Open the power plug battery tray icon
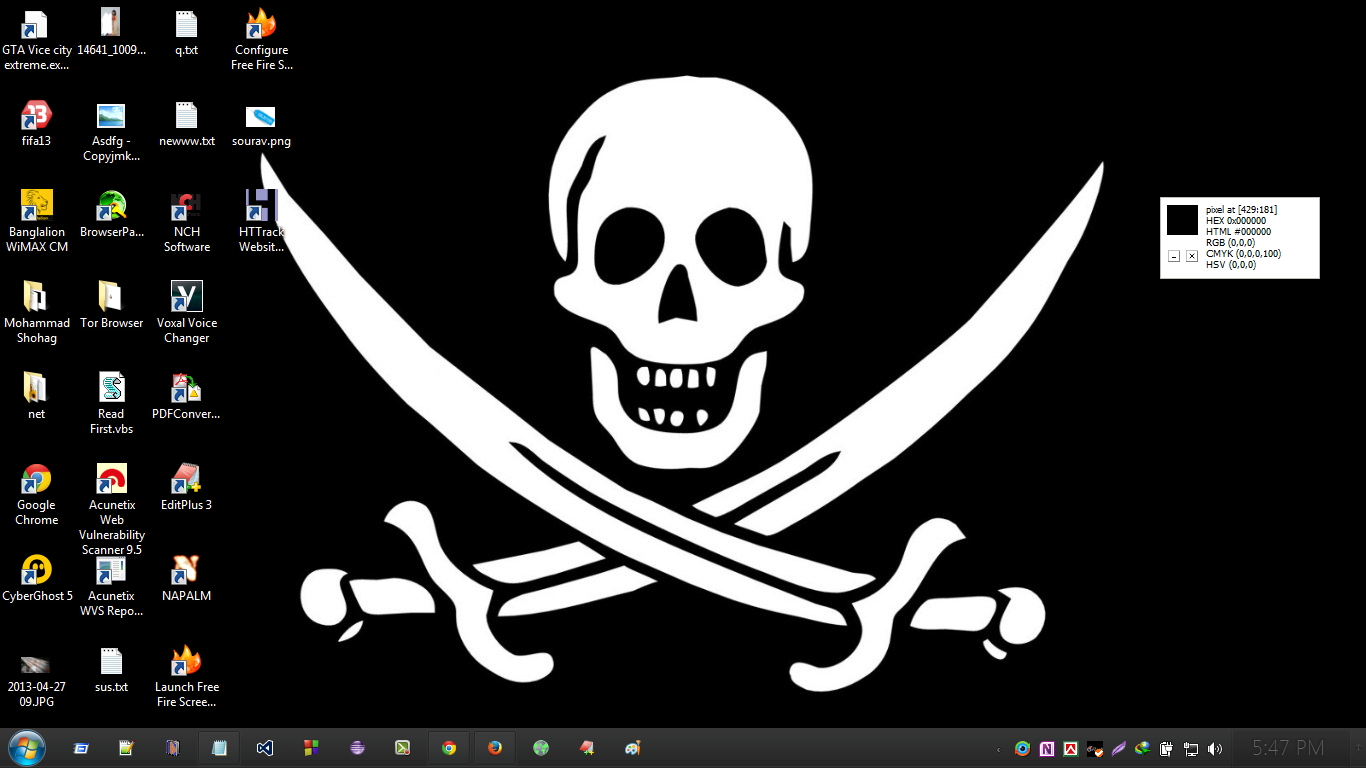 point(1166,748)
